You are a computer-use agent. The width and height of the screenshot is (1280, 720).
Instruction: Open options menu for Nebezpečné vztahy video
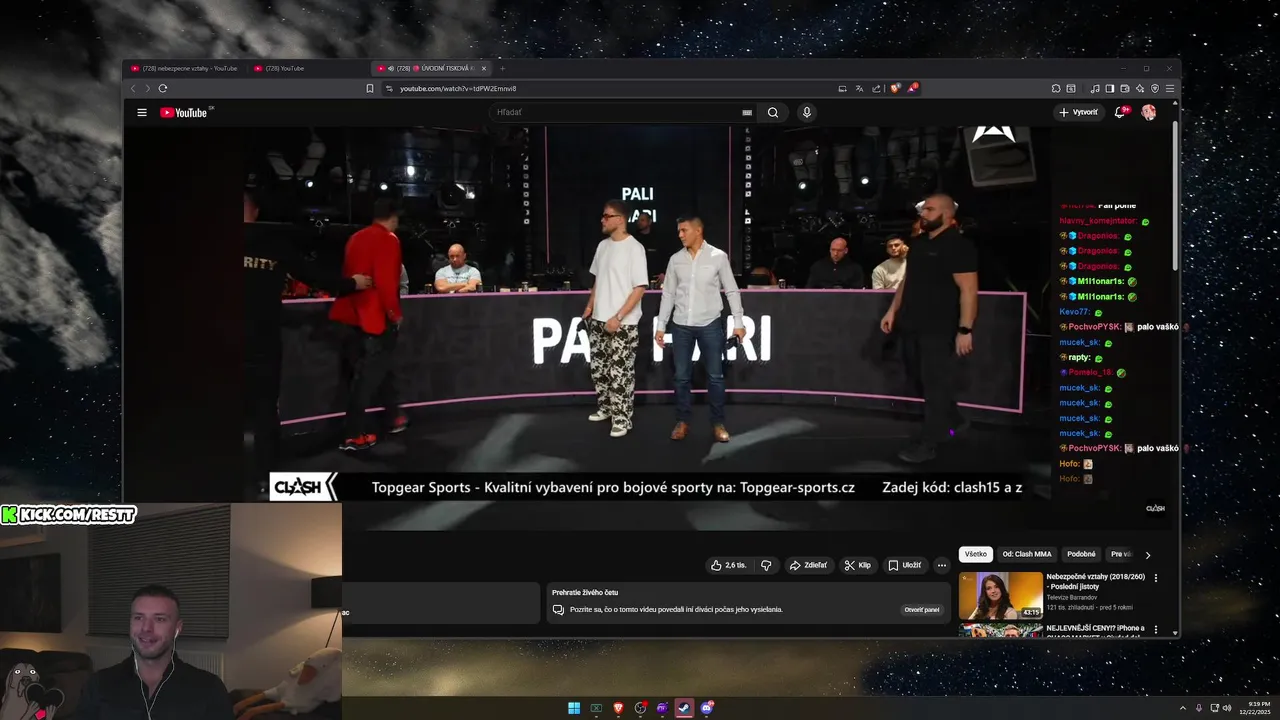(x=1156, y=578)
